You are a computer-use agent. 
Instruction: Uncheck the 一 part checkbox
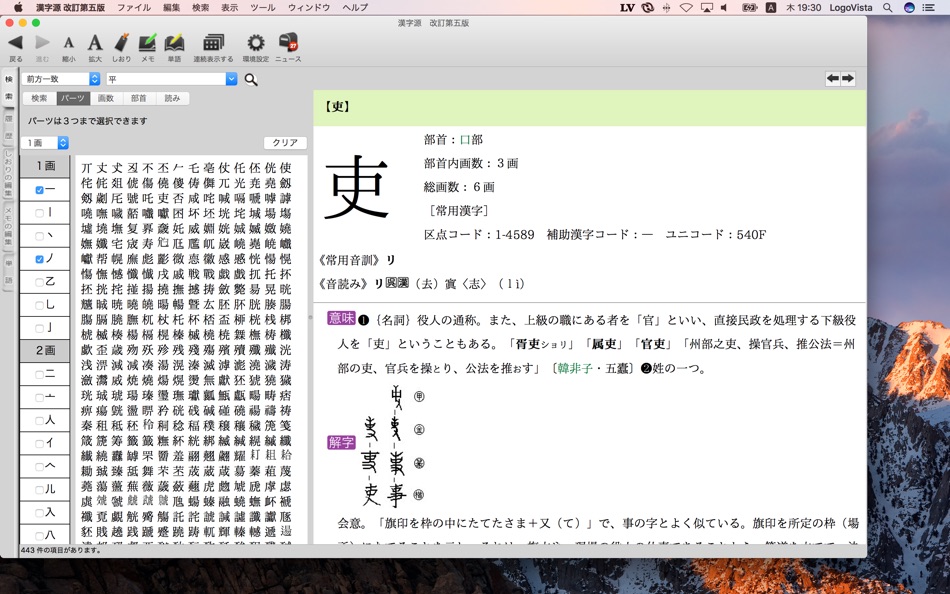39,190
